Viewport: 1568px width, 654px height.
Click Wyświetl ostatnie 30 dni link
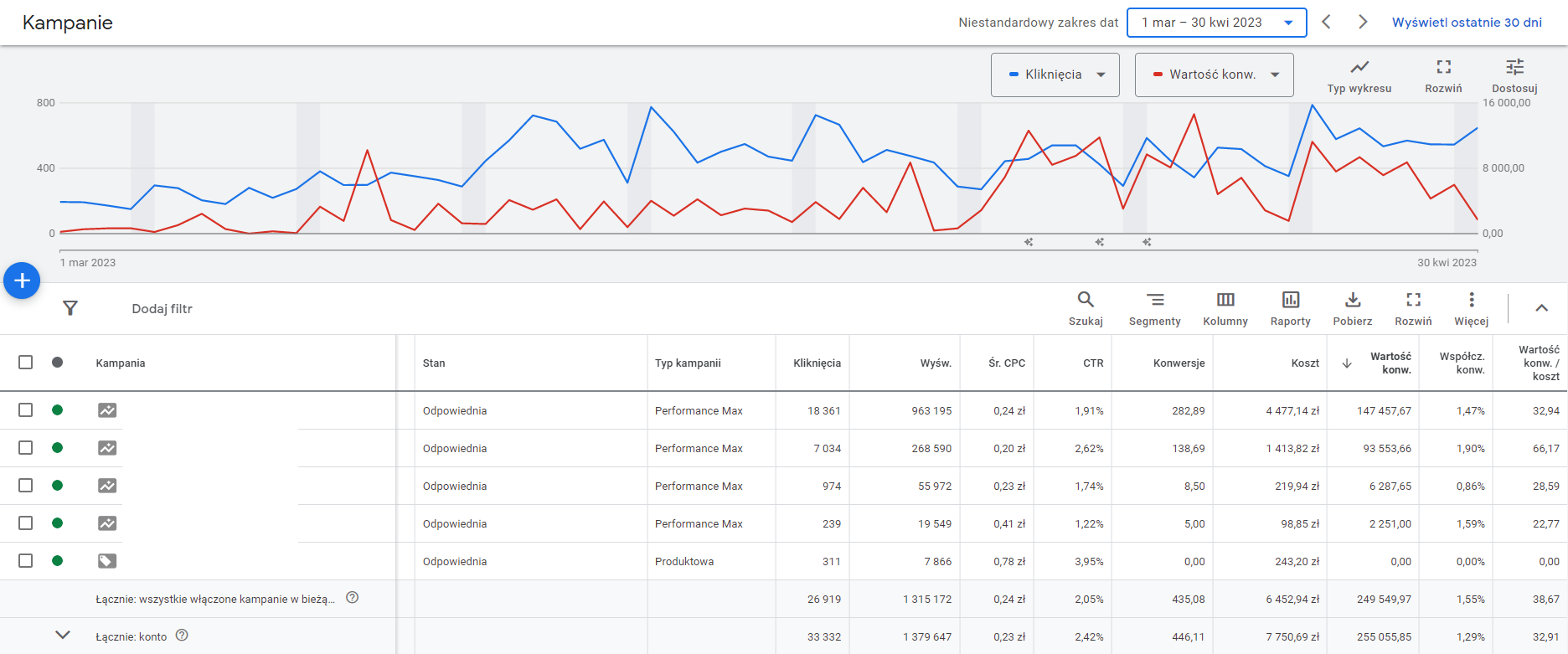coord(1466,23)
